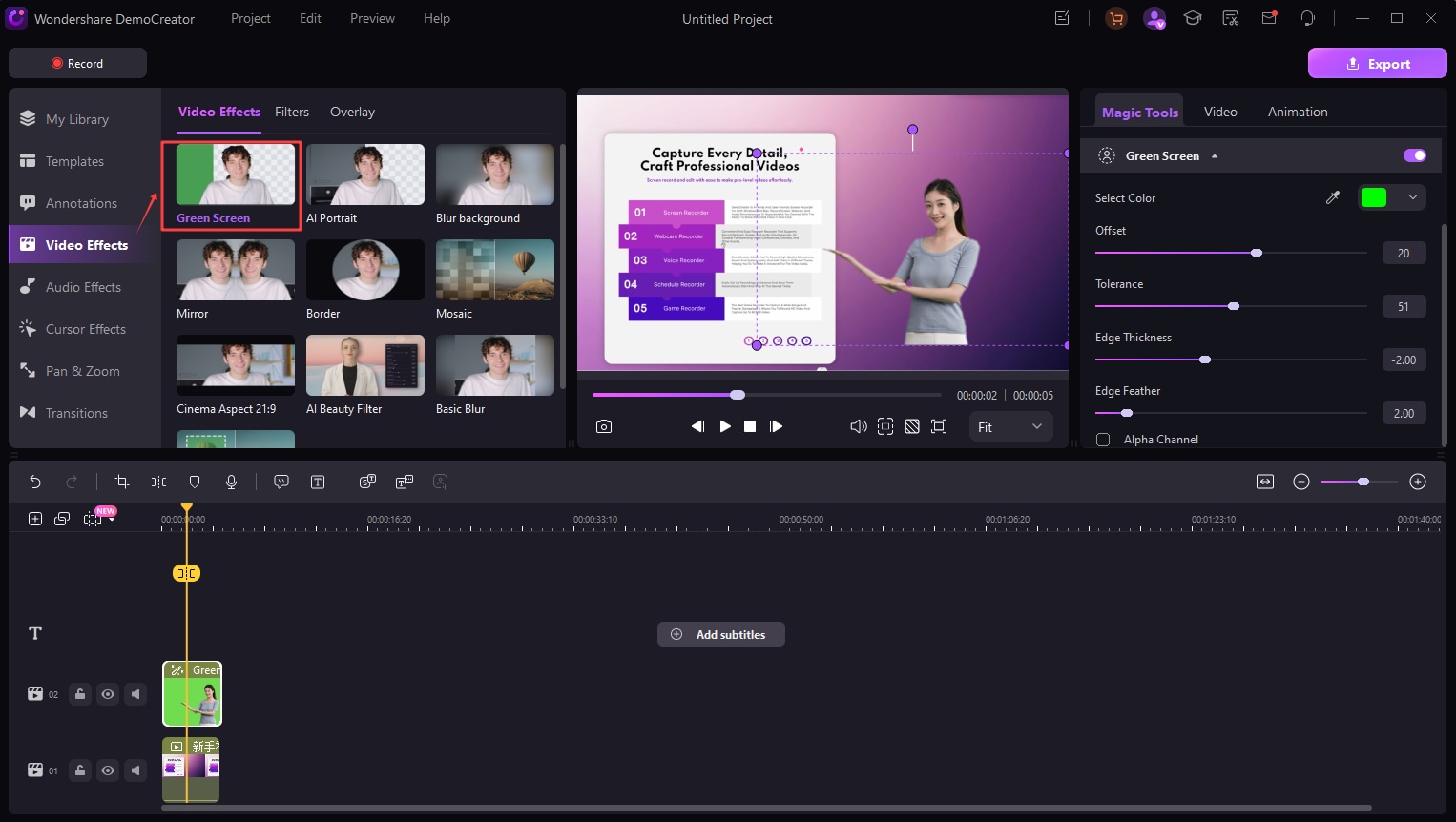Image resolution: width=1456 pixels, height=822 pixels.
Task: Take a snapshot with the camera icon
Action: [604, 426]
